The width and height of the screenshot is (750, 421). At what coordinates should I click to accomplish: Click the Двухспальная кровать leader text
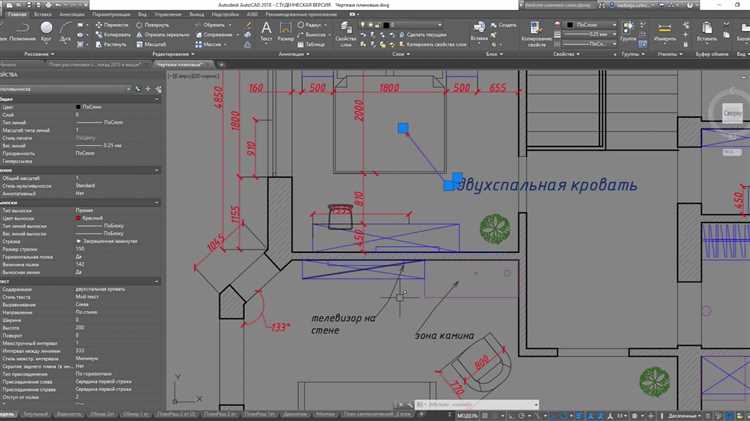547,185
